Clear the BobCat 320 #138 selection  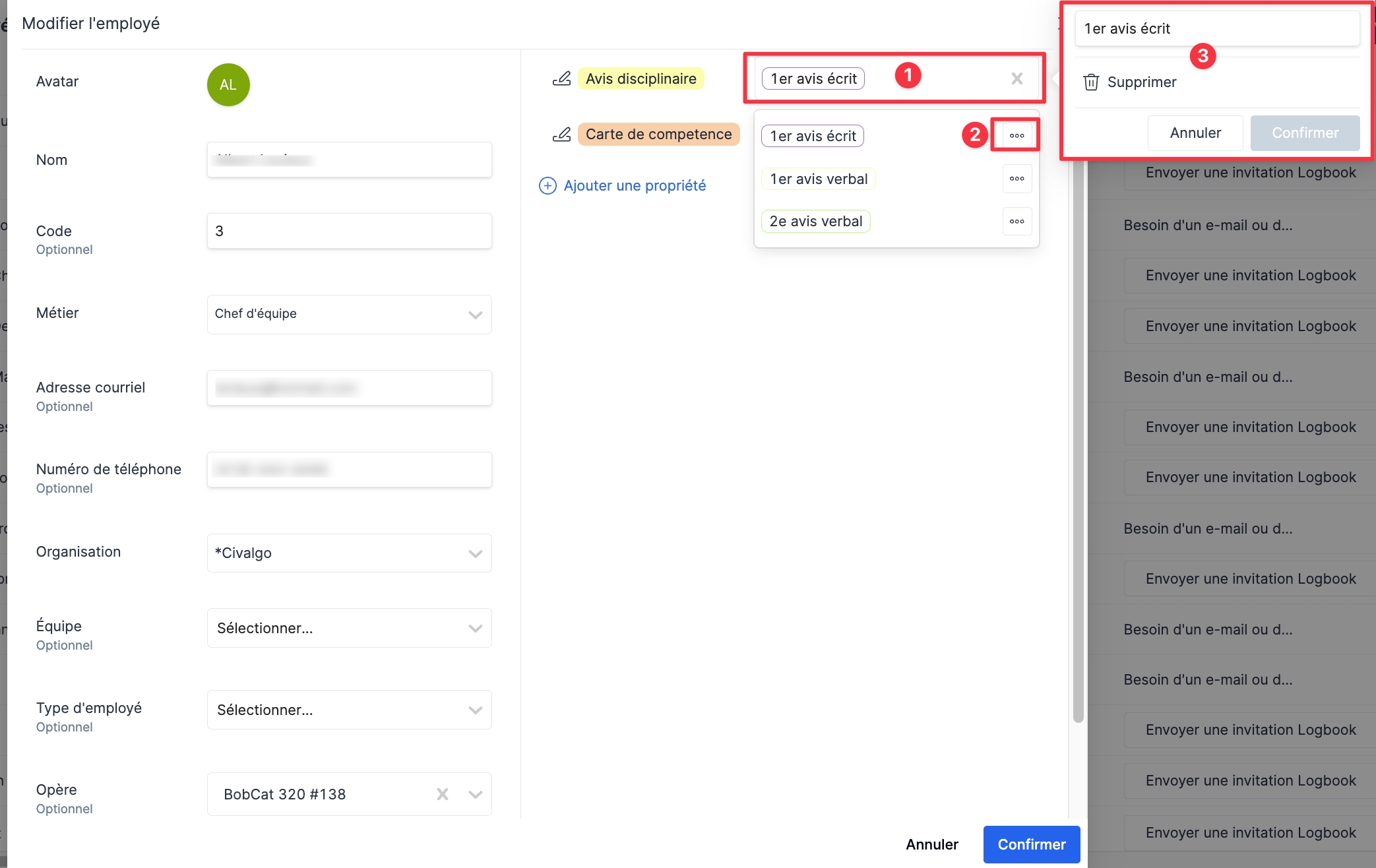point(443,794)
